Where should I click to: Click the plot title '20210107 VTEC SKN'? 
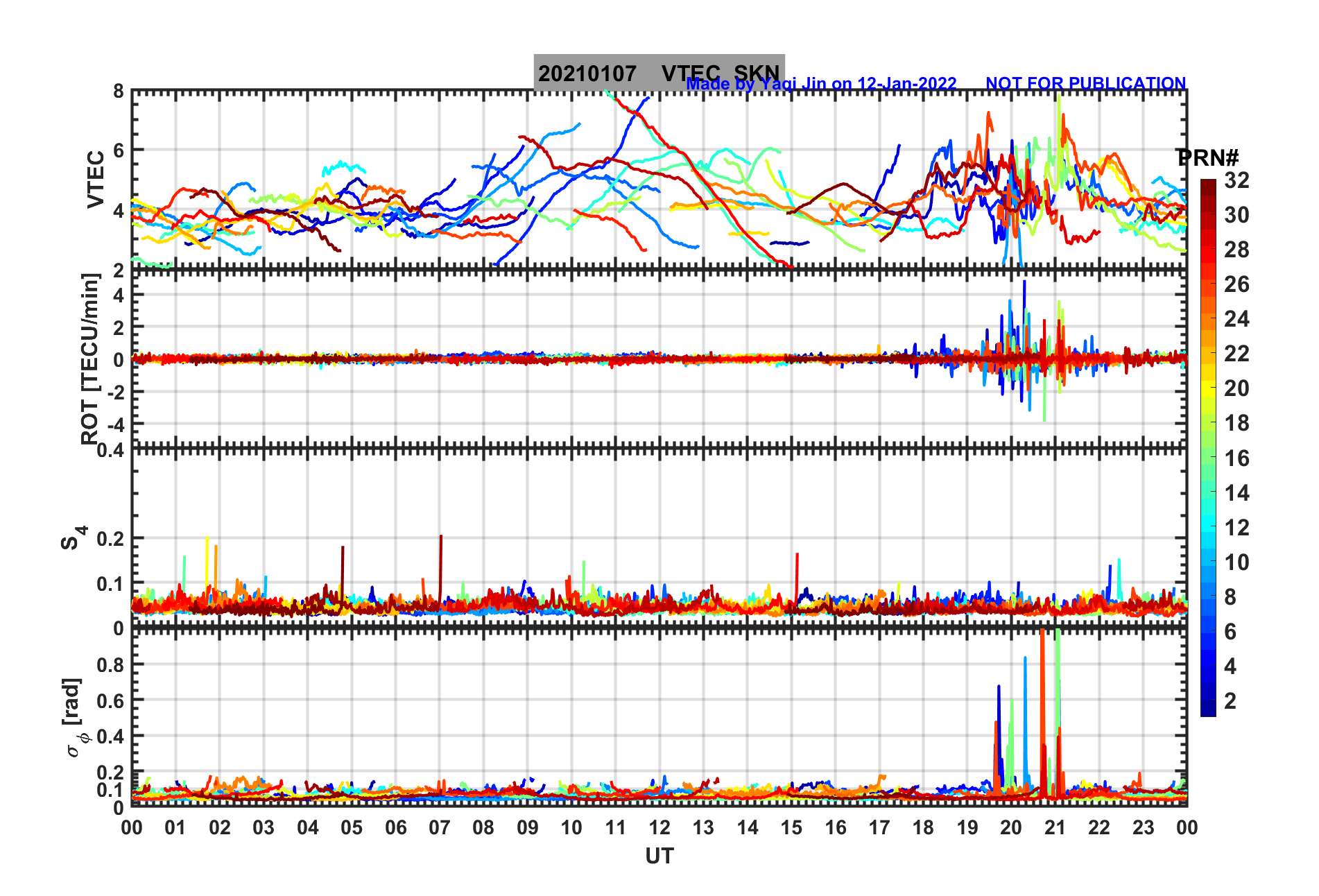[659, 73]
